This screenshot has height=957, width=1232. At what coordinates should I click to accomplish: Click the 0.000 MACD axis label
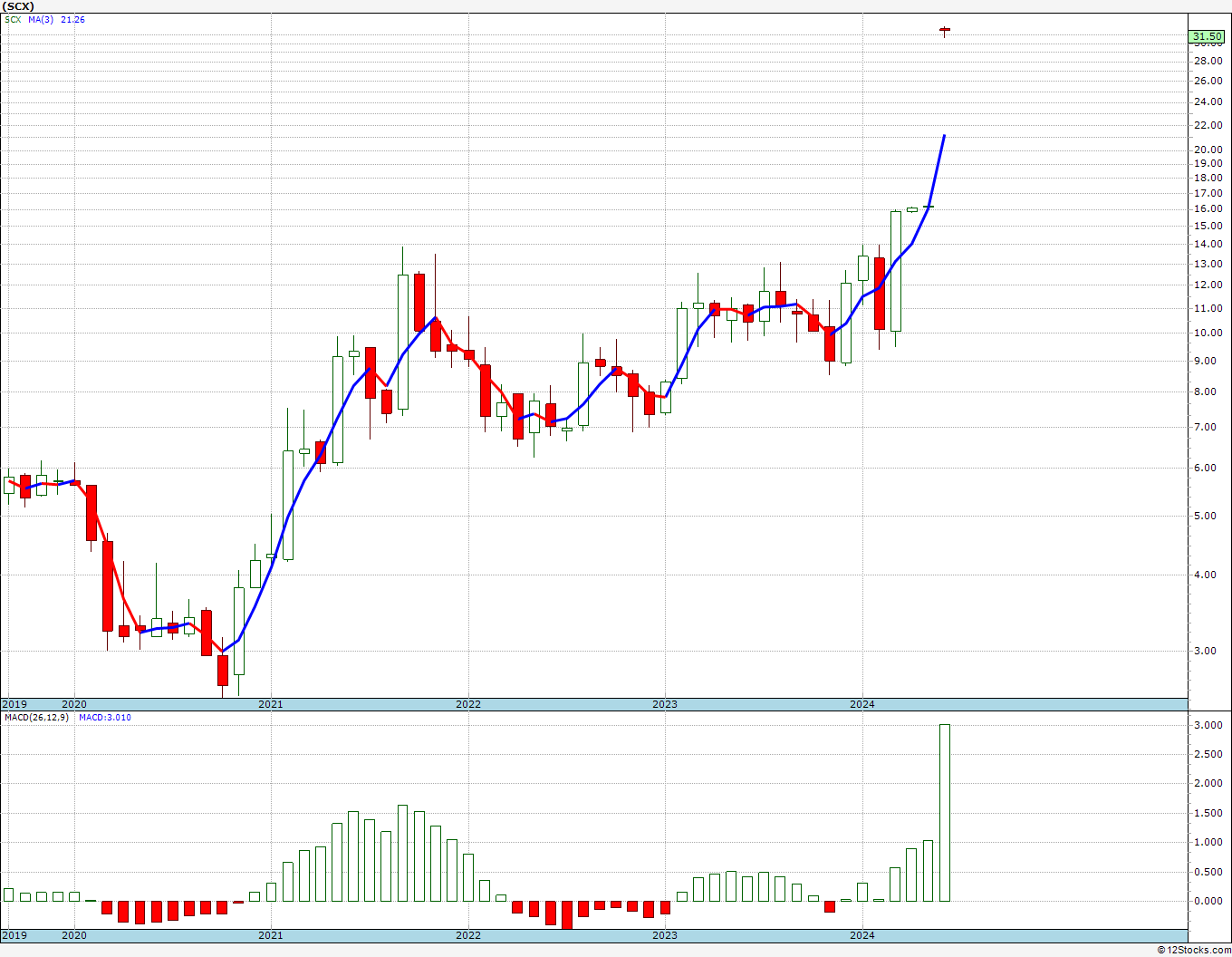click(x=1208, y=902)
